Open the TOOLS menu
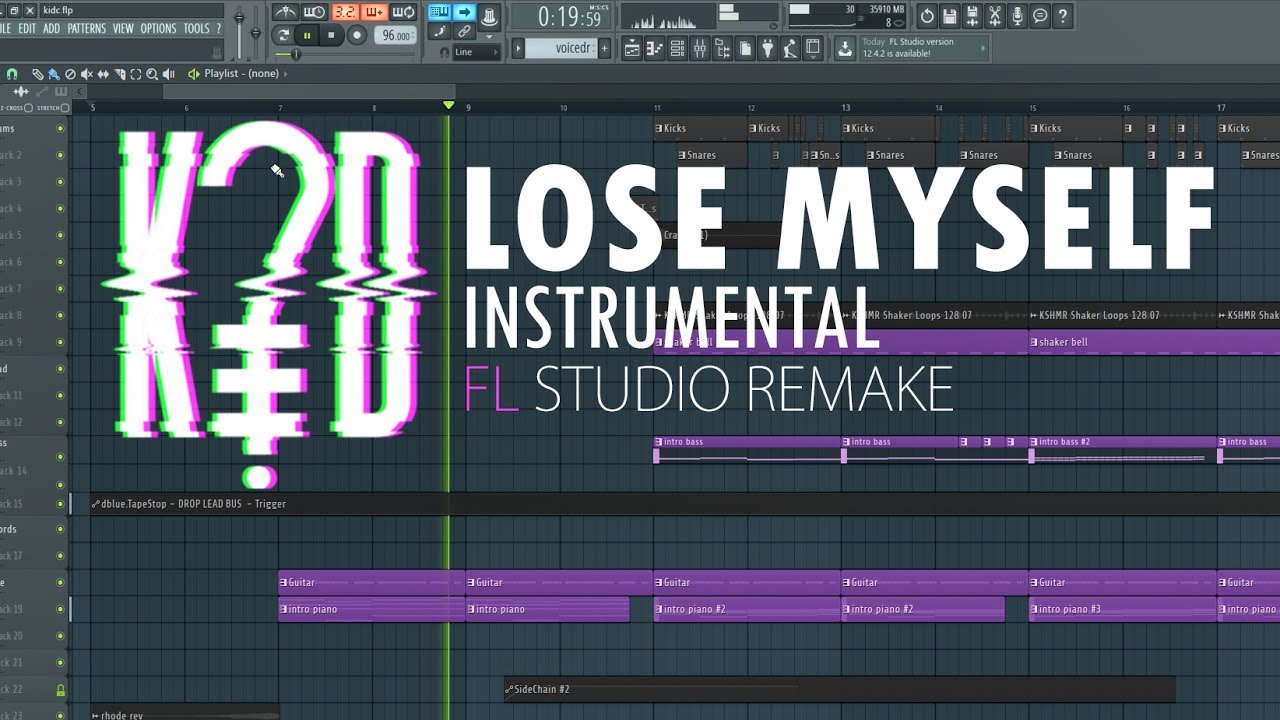1280x720 pixels. click(x=196, y=29)
